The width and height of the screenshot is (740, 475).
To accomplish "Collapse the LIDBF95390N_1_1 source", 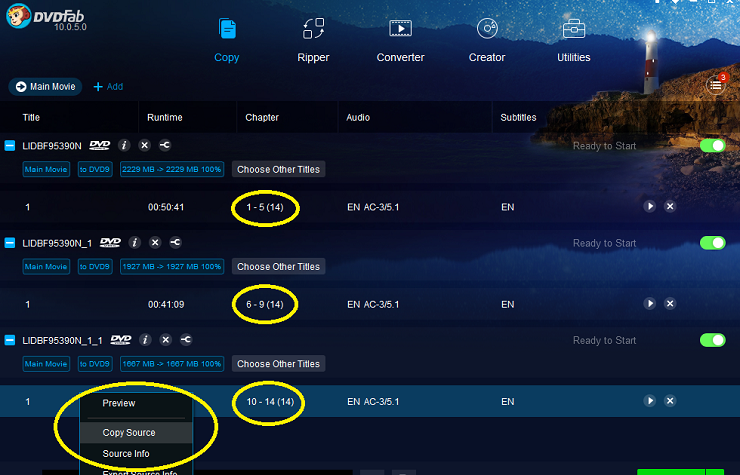I will [x=10, y=340].
